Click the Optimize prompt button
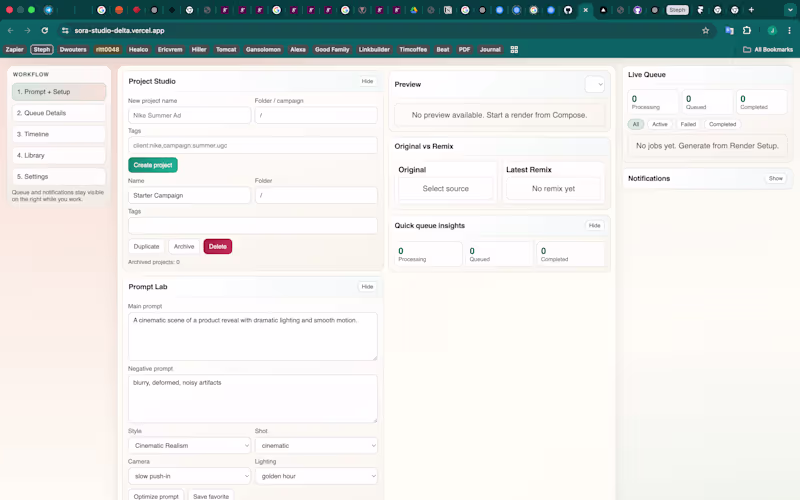800x500 pixels. point(156,496)
